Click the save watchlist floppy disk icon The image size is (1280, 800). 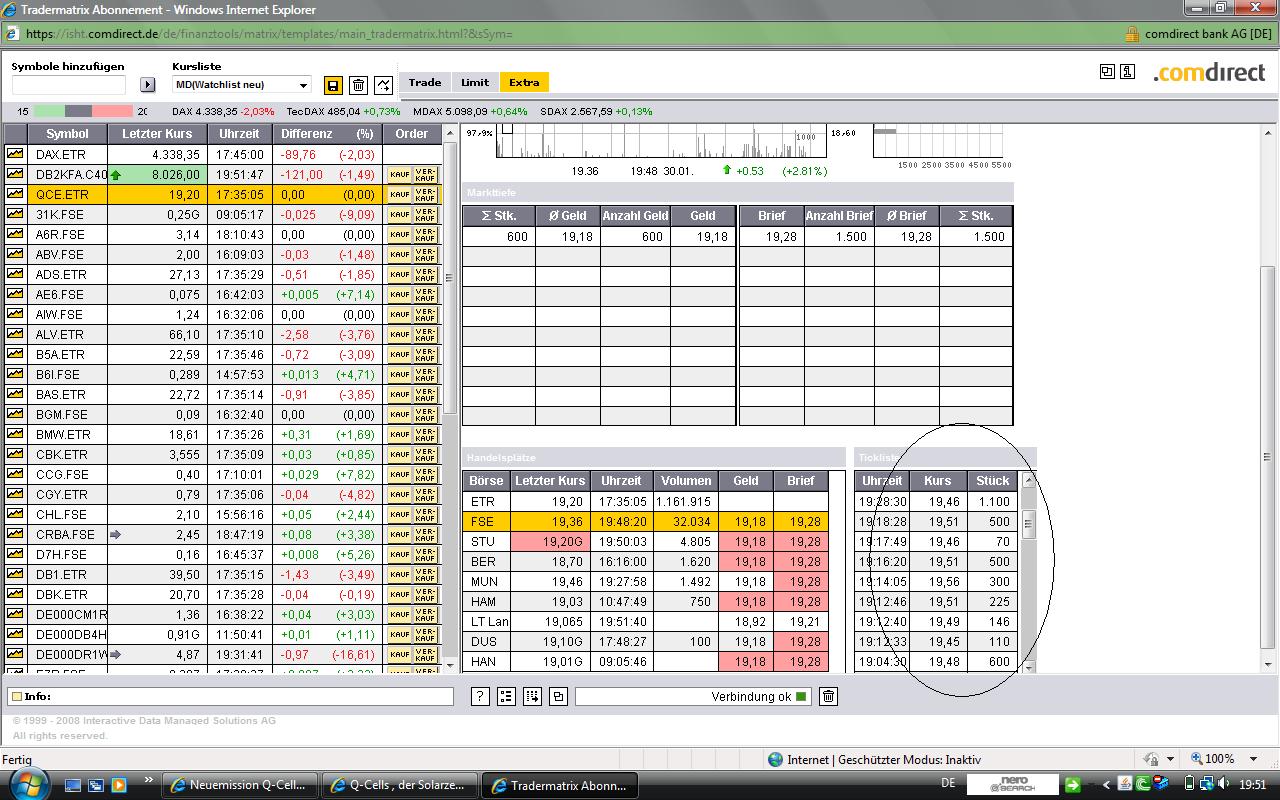coord(334,85)
